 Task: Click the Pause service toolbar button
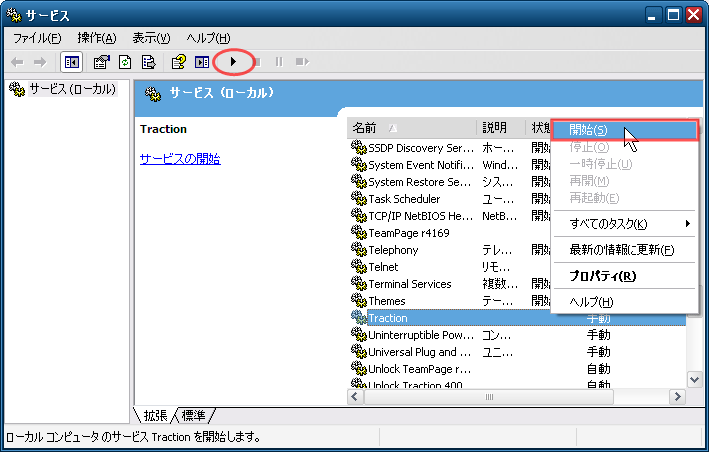pos(279,62)
